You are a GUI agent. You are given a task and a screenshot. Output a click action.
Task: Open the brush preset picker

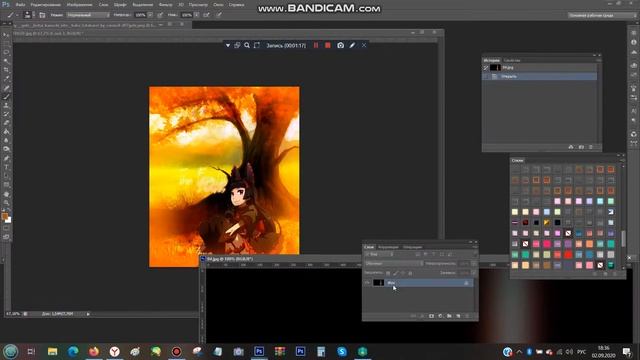coord(29,15)
